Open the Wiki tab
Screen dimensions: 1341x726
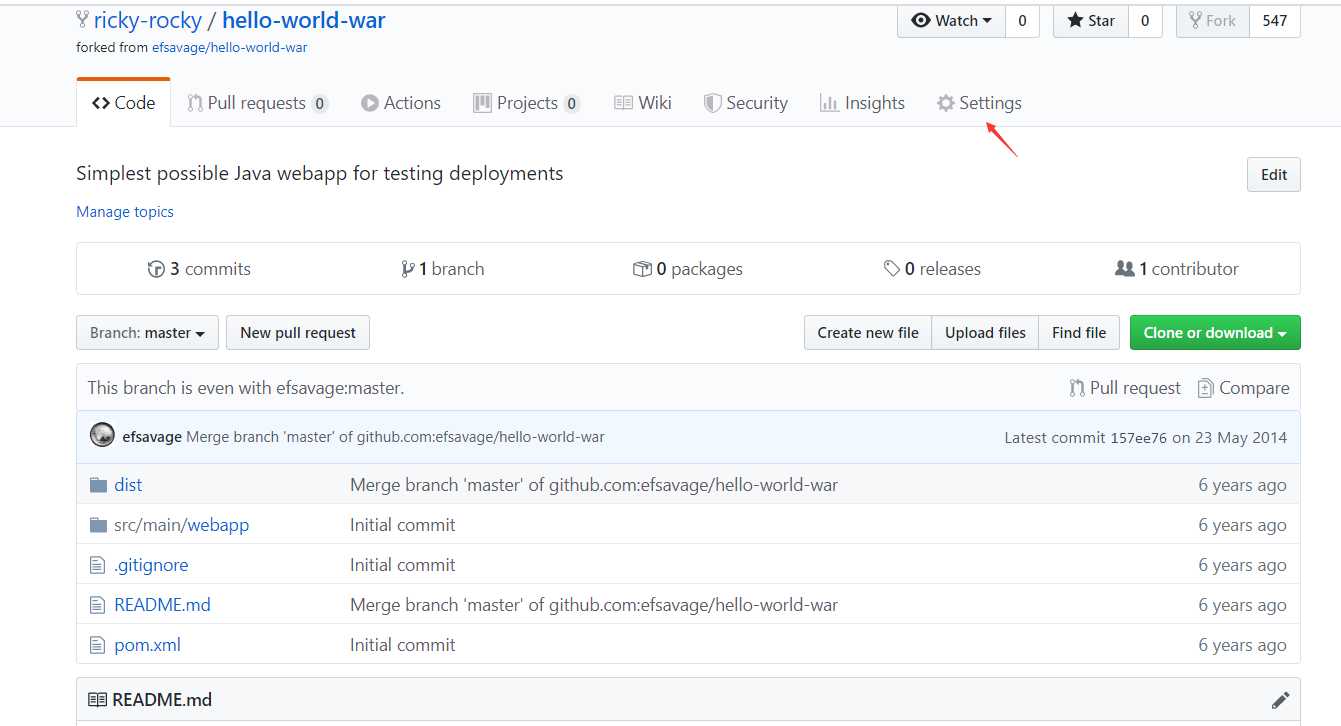[x=643, y=103]
